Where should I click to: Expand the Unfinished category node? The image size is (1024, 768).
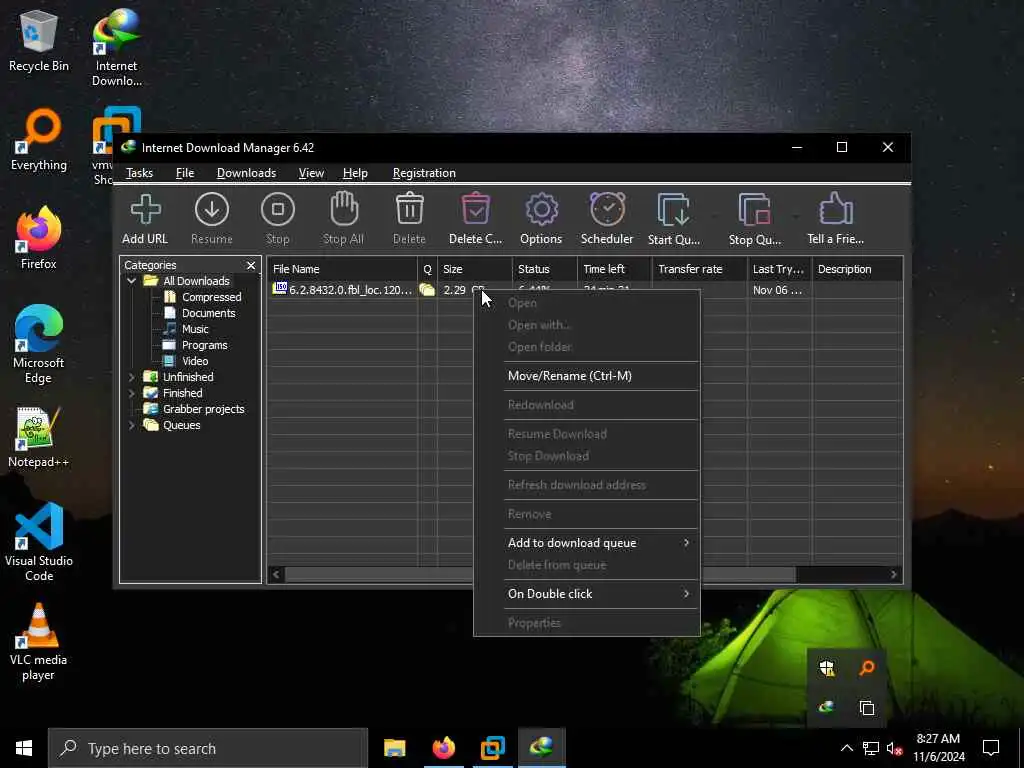coord(131,377)
